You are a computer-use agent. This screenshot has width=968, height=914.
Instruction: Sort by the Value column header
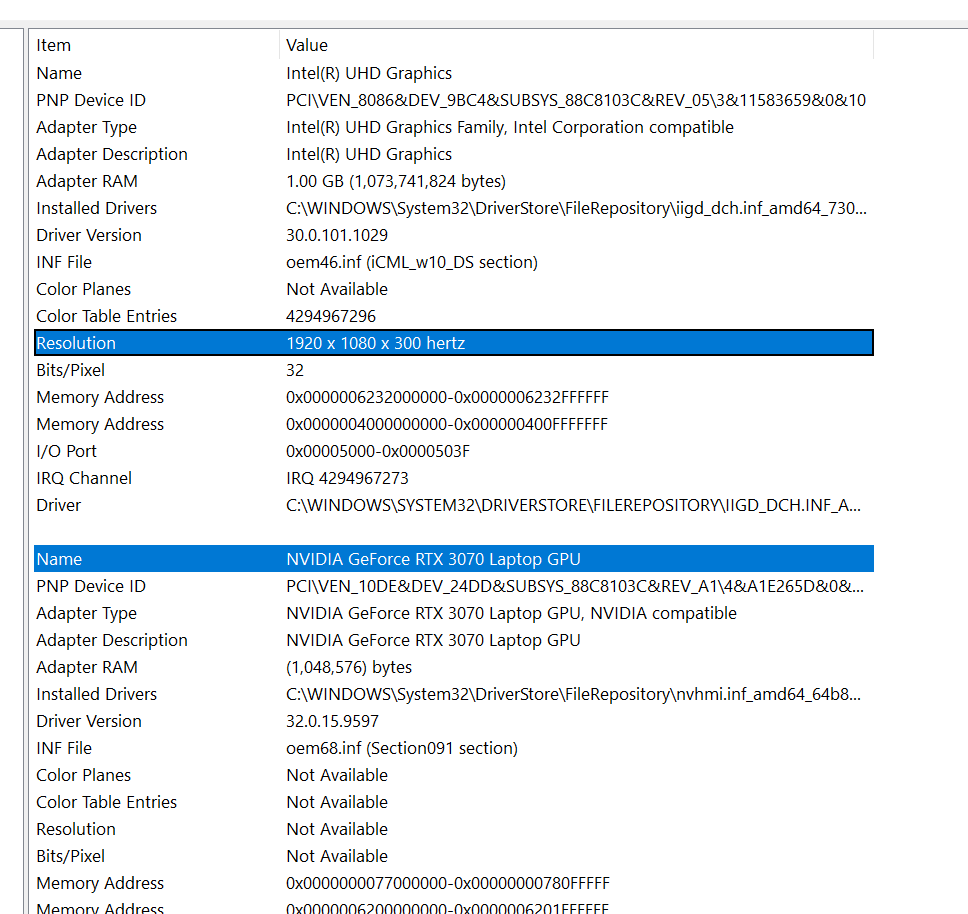point(577,45)
